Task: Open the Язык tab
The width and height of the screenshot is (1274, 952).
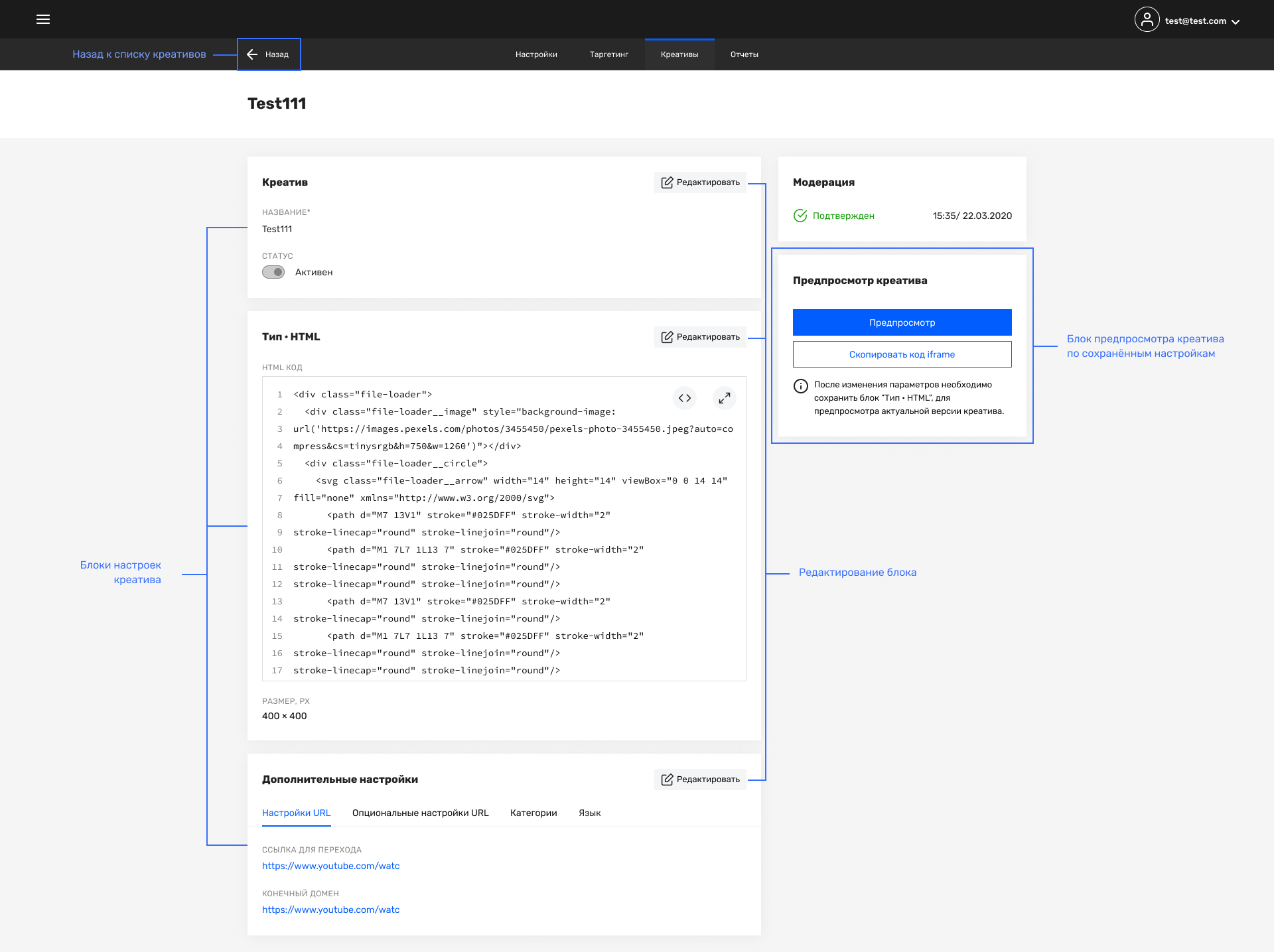Action: (590, 813)
